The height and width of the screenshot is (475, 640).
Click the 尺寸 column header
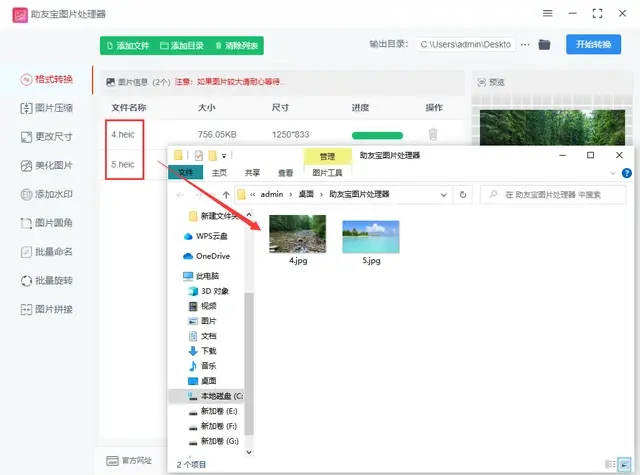(280, 108)
